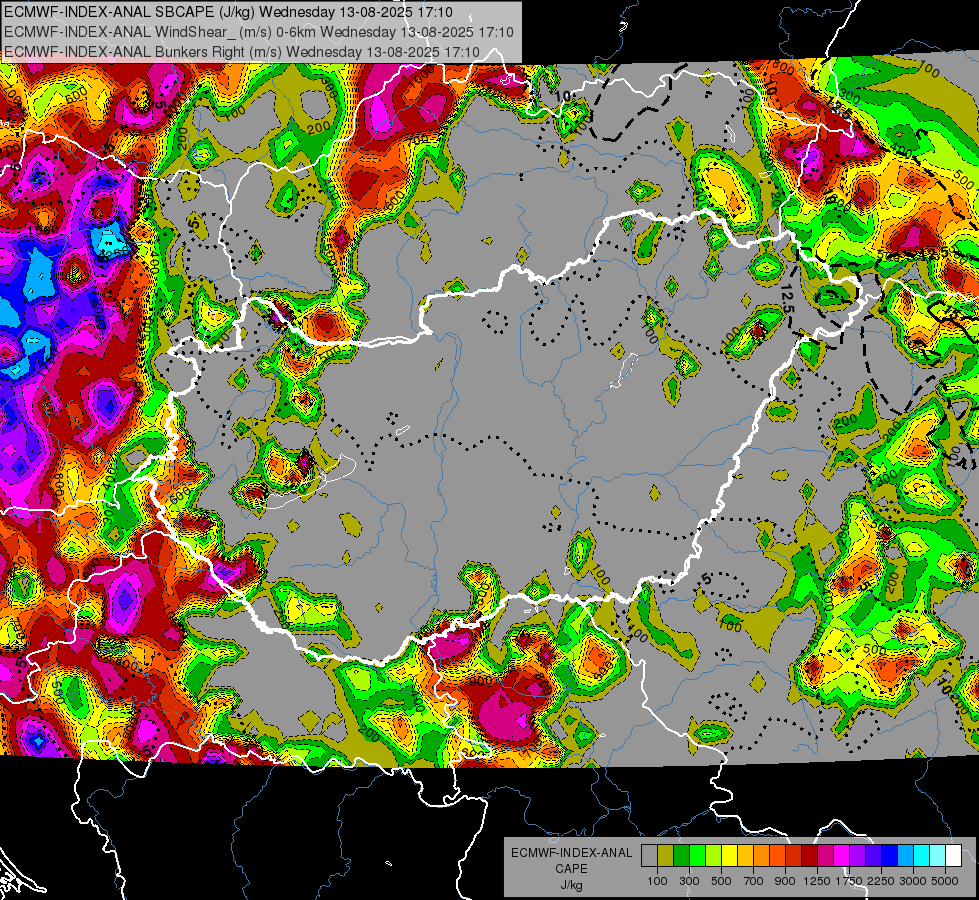Select the orange swatch after 700
The image size is (979, 900).
(761, 856)
